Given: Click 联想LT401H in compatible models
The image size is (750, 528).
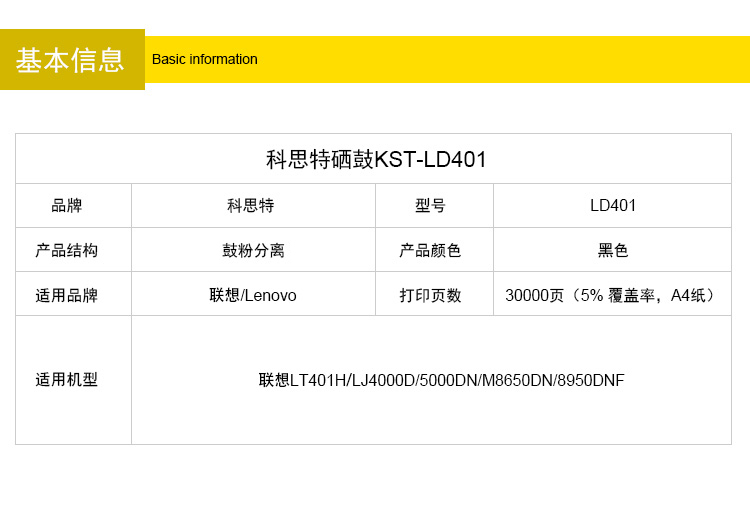Looking at the screenshot, I should [302, 380].
